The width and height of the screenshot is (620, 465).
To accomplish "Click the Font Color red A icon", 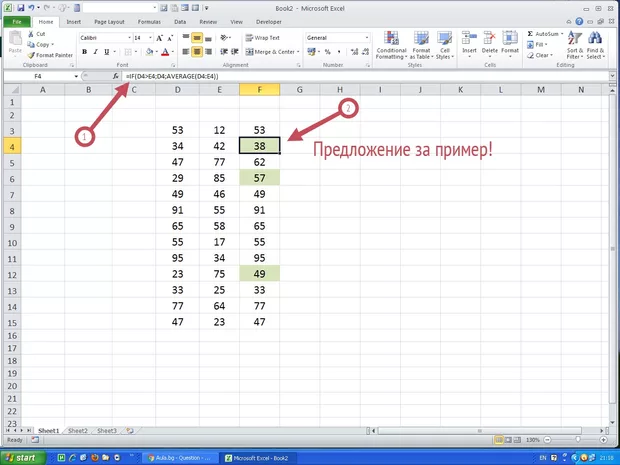I will coord(165,52).
